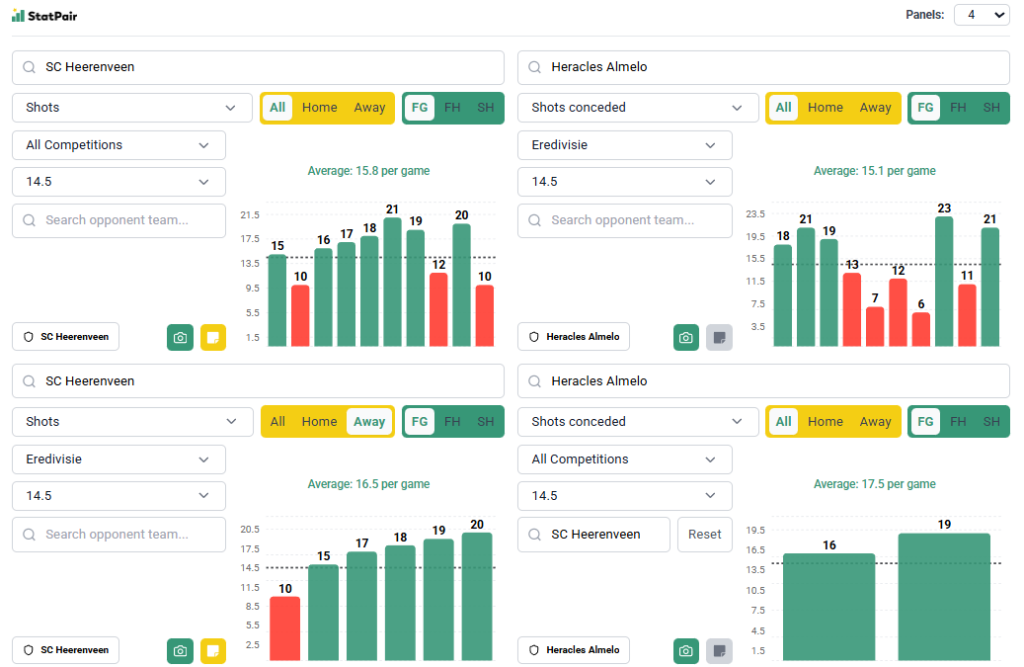Click yellow note icon in 15.8 average panel
This screenshot has width=1024, height=667.
click(213, 337)
